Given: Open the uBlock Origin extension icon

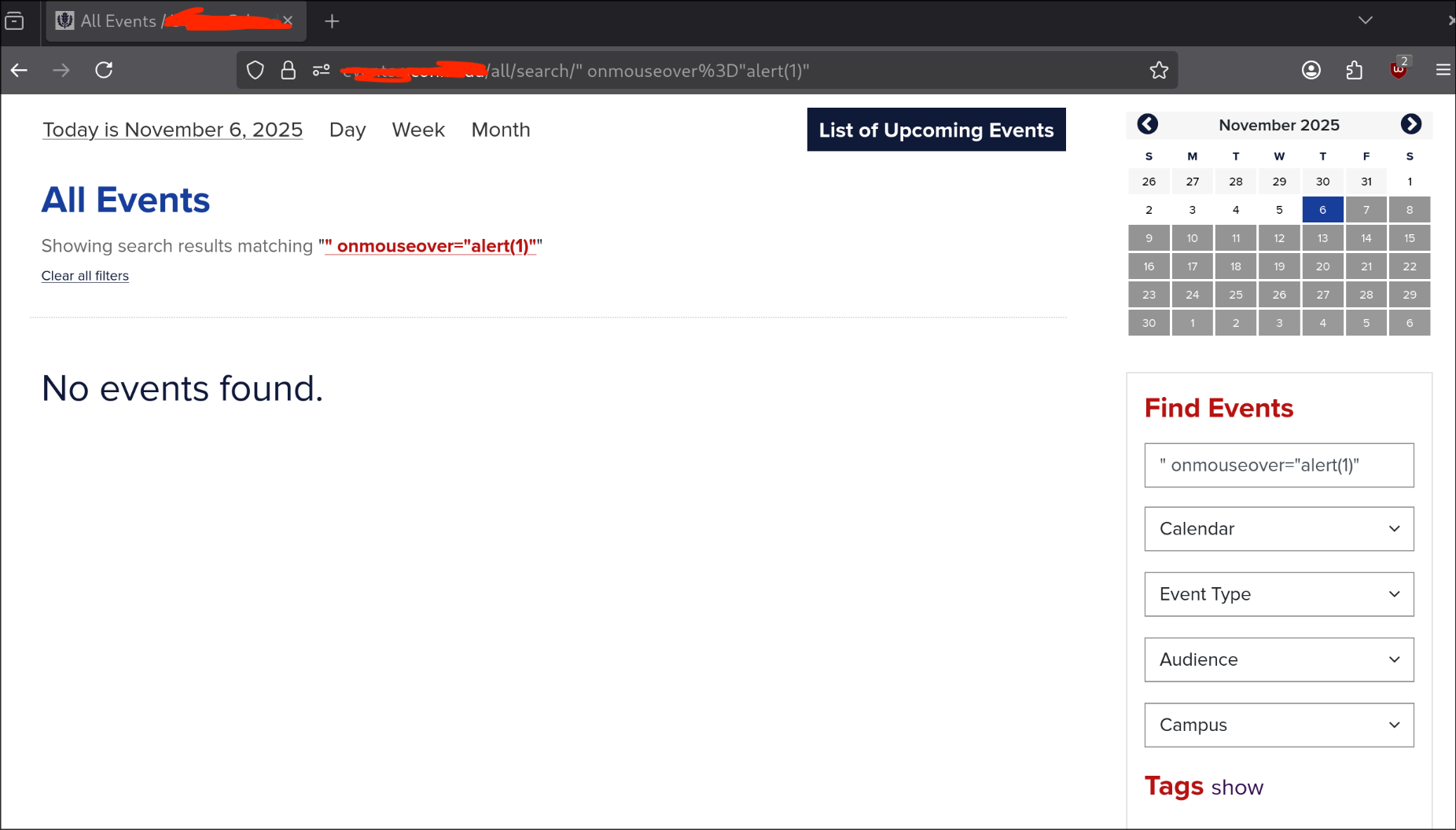Looking at the screenshot, I should pyautogui.click(x=1399, y=69).
